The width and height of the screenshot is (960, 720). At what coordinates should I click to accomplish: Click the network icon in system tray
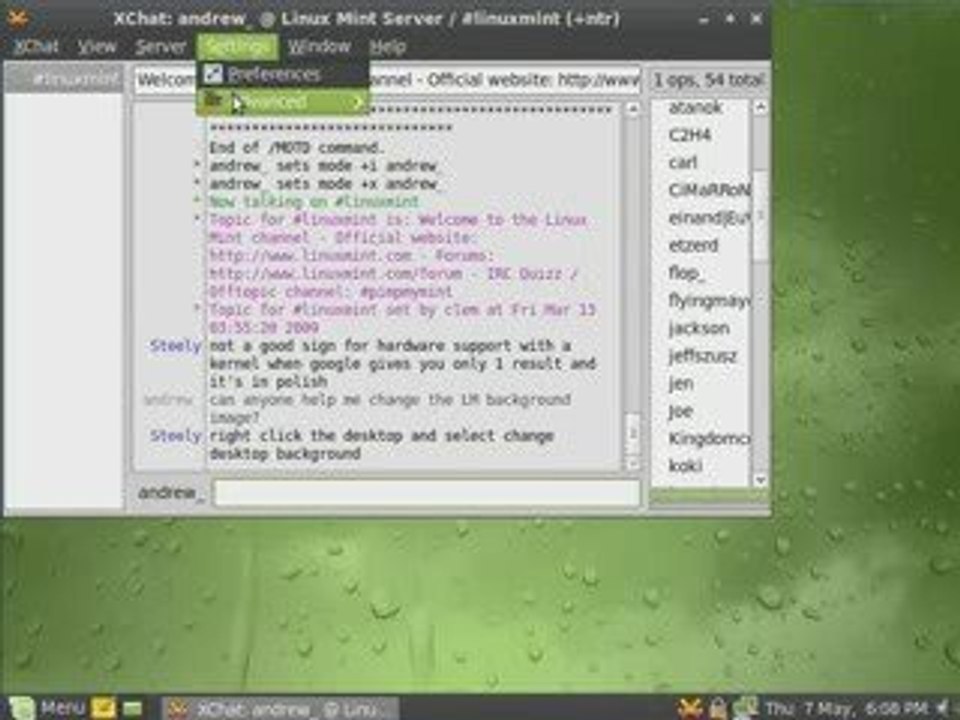pyautogui.click(x=745, y=708)
